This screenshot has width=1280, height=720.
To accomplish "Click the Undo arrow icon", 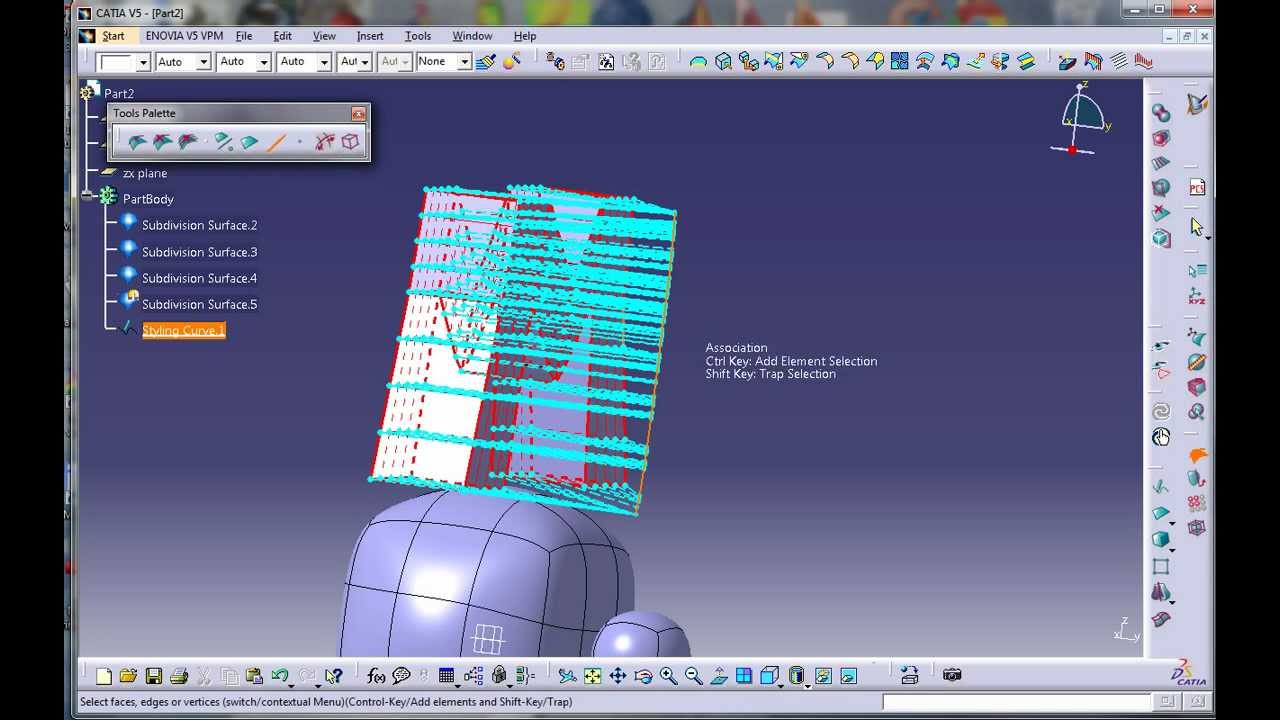I will click(280, 676).
